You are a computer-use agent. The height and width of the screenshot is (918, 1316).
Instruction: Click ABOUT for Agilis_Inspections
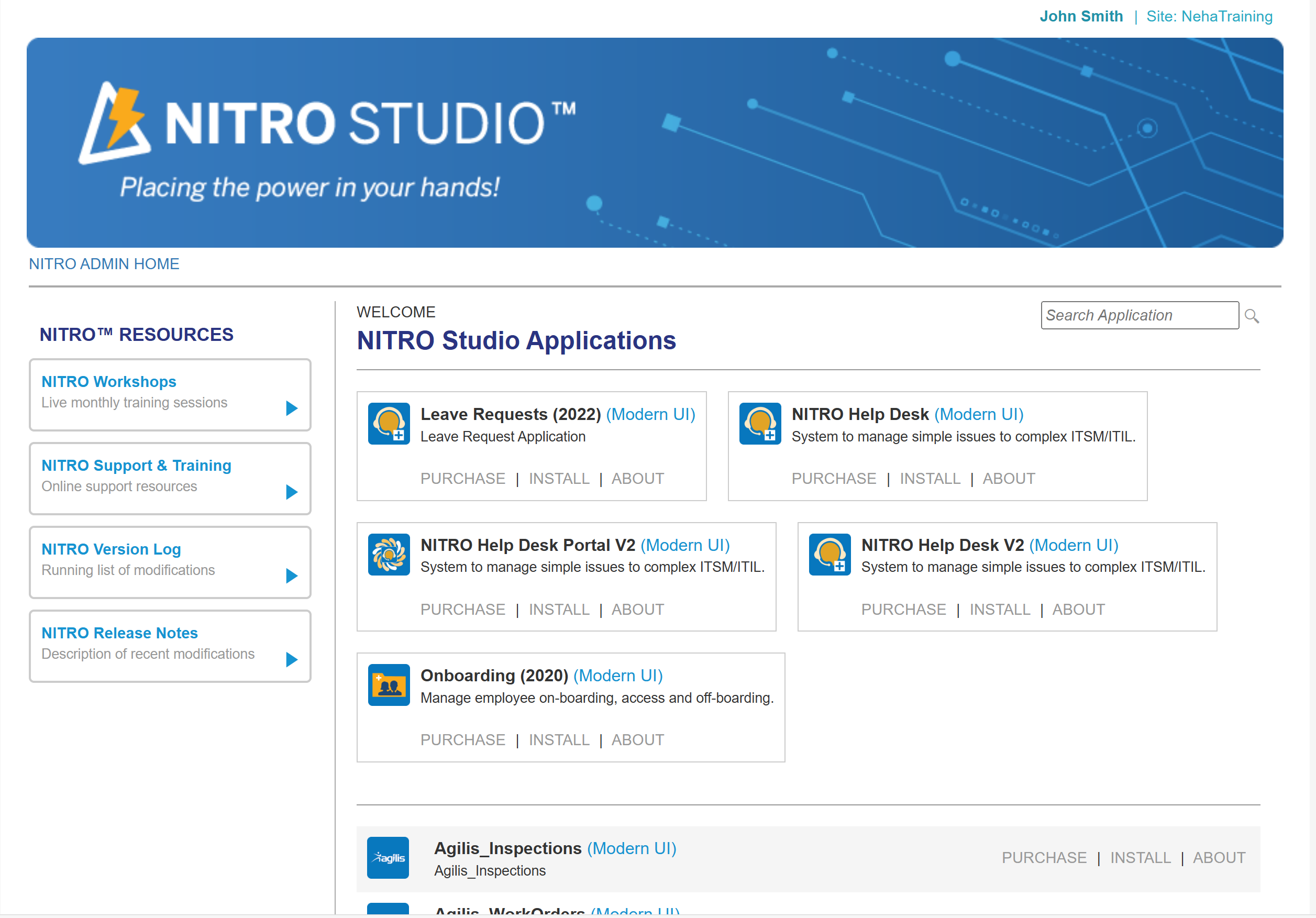[1219, 858]
